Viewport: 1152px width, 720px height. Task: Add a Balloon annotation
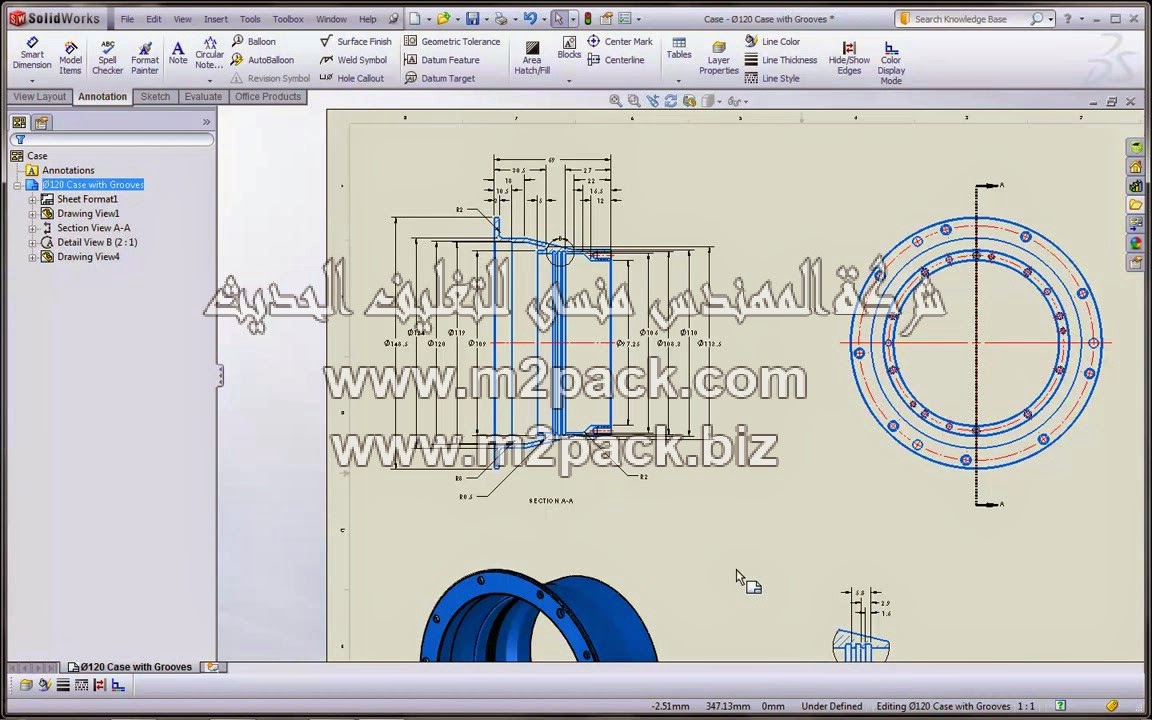pos(253,41)
